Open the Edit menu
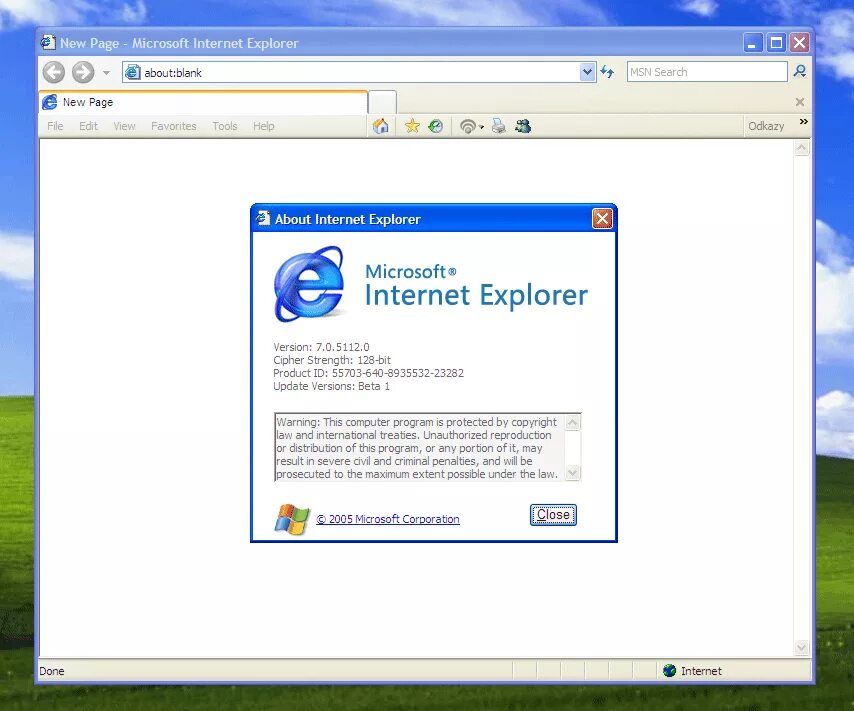This screenshot has width=854, height=711. (88, 126)
